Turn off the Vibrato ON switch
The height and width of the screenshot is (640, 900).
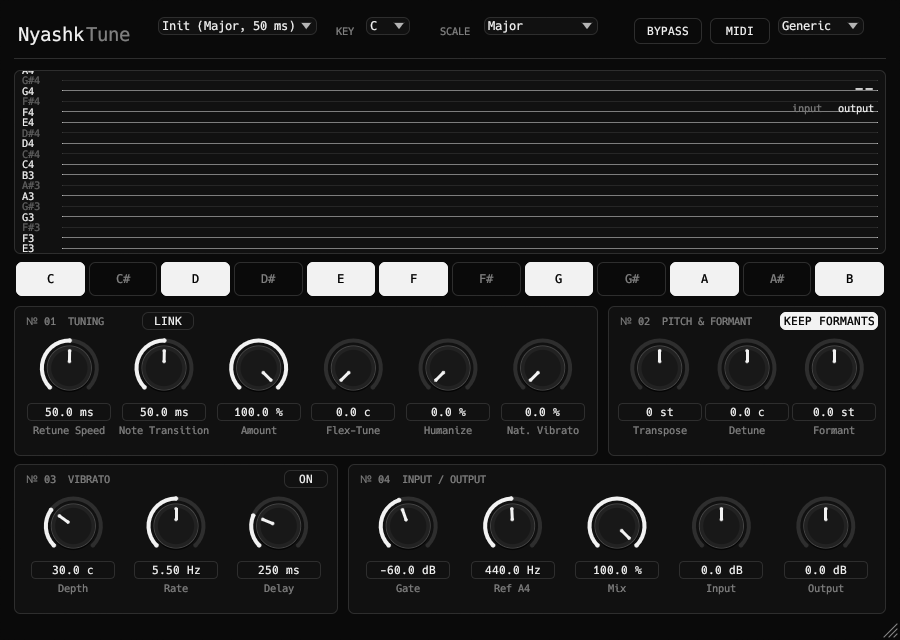(x=306, y=479)
